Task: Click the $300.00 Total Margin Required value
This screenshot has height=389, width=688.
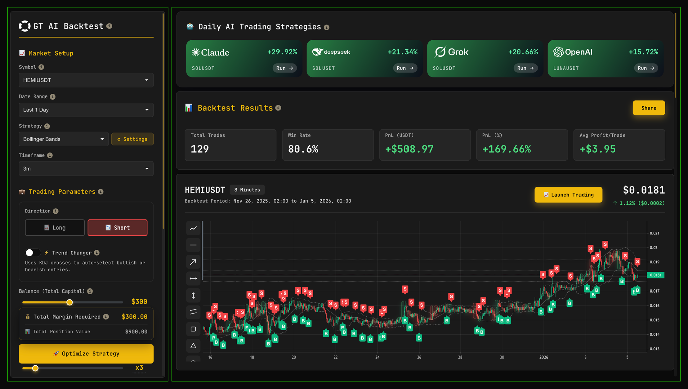Action: tap(134, 317)
